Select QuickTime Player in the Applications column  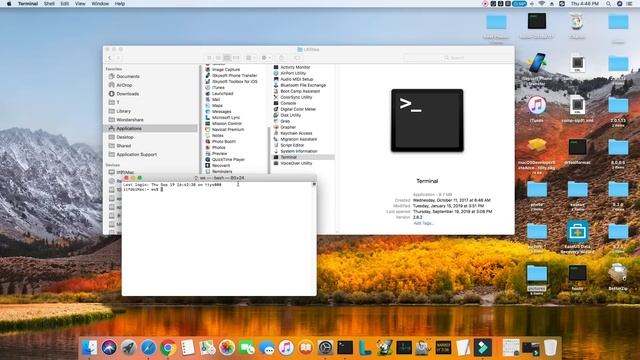(228, 160)
